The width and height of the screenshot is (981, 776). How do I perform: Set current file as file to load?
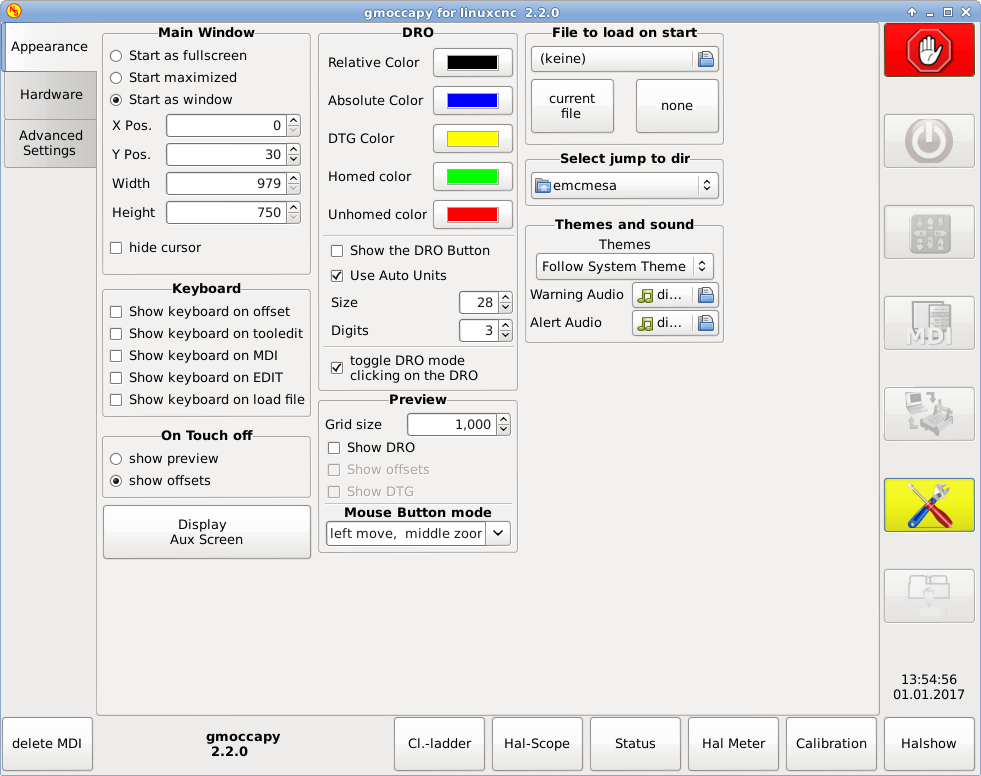572,106
